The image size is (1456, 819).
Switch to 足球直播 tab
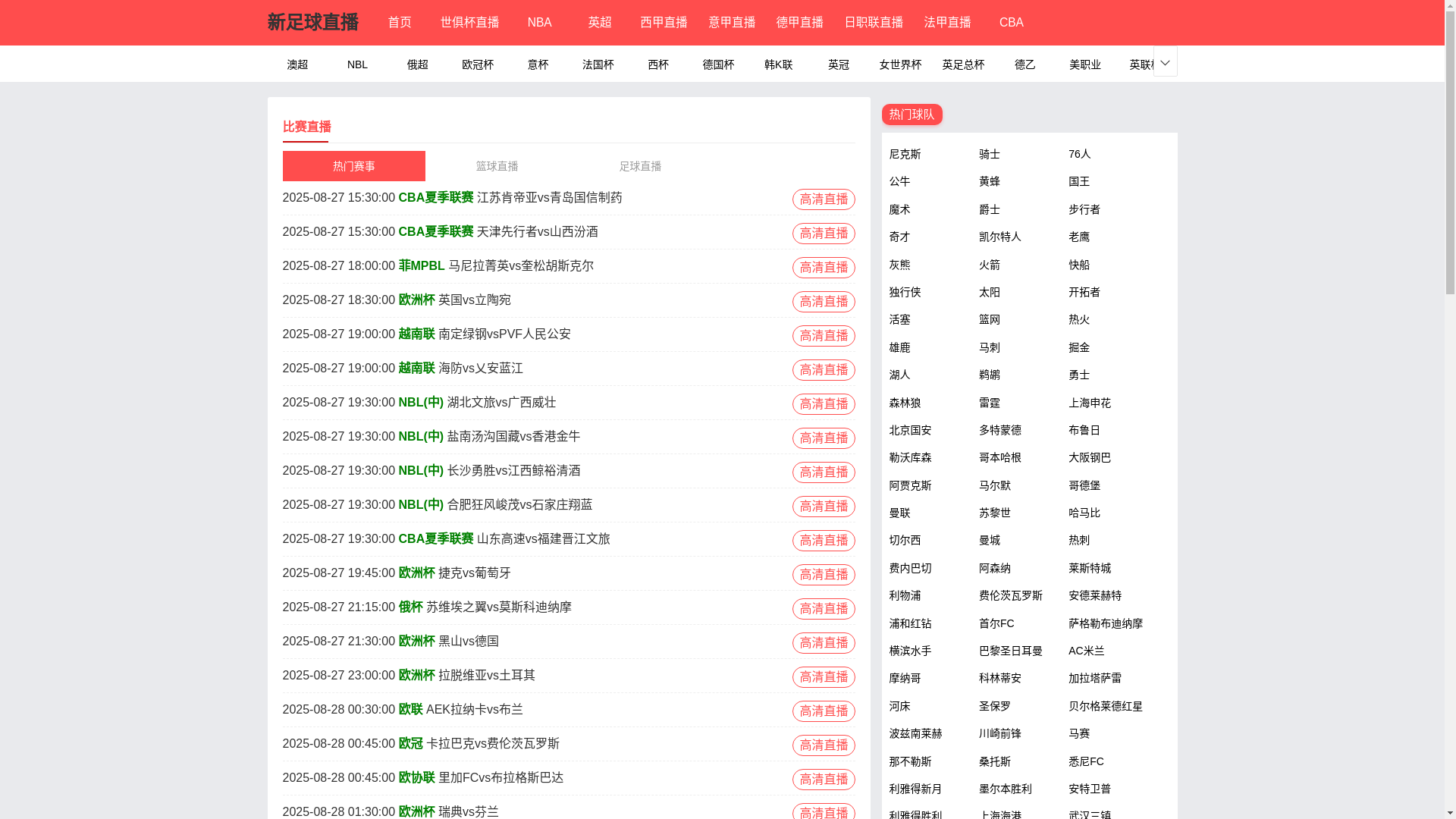click(640, 166)
